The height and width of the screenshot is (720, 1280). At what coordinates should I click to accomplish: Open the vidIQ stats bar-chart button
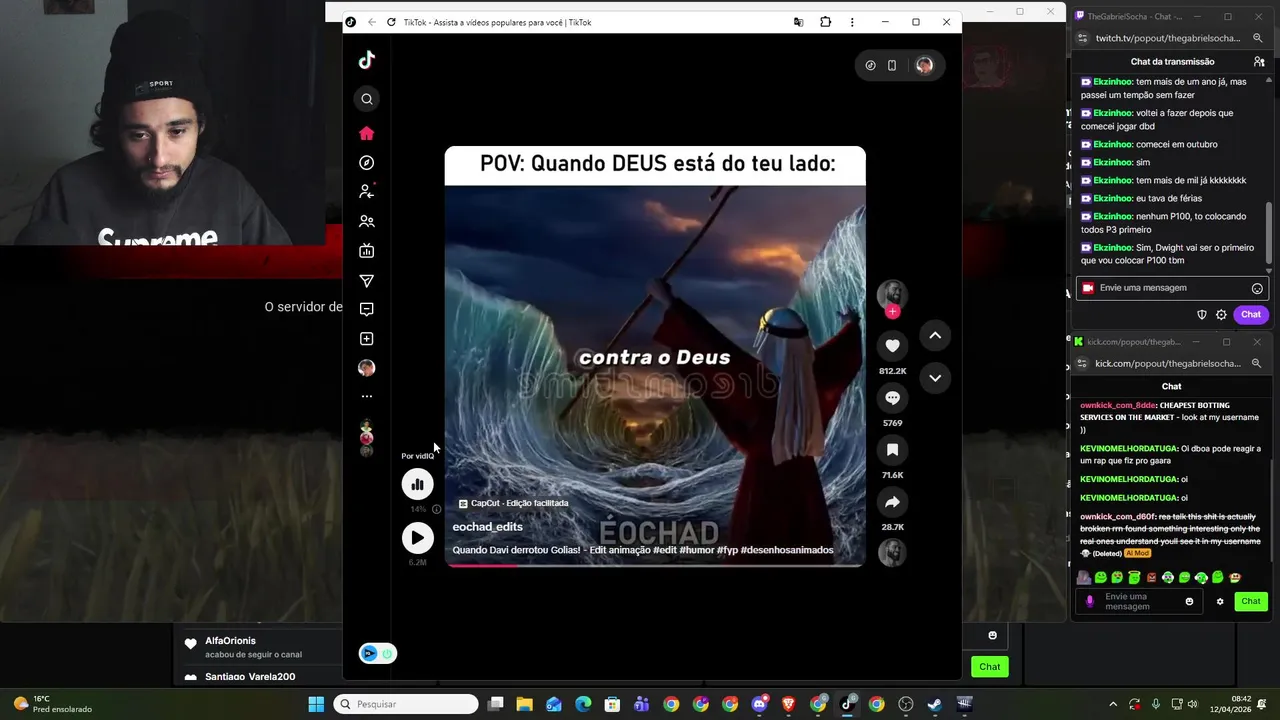coord(418,485)
